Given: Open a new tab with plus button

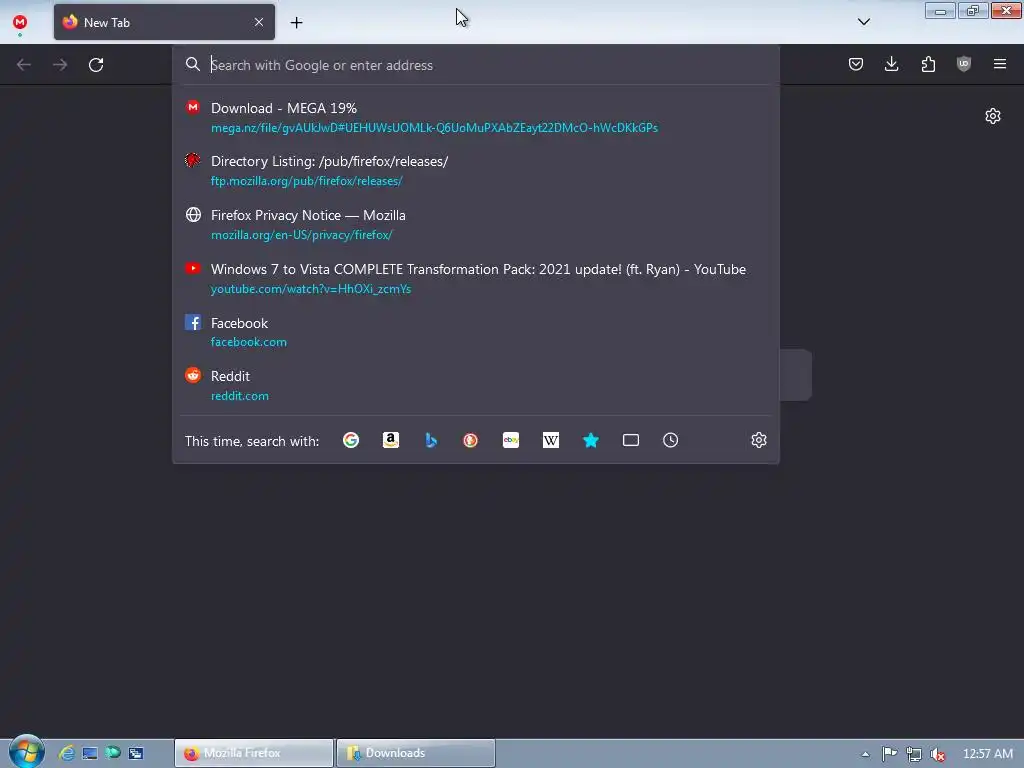Looking at the screenshot, I should [296, 23].
